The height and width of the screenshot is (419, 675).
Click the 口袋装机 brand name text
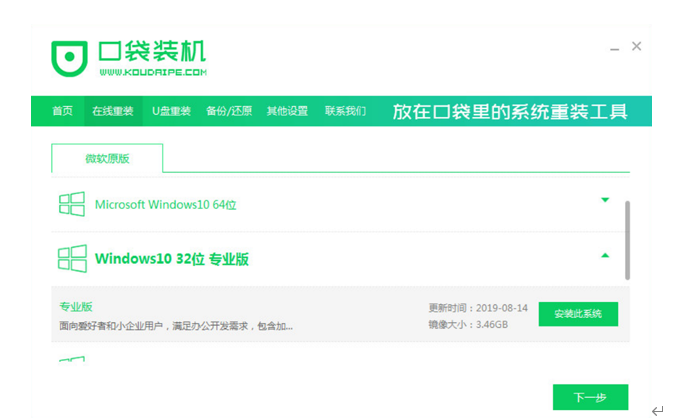[152, 52]
